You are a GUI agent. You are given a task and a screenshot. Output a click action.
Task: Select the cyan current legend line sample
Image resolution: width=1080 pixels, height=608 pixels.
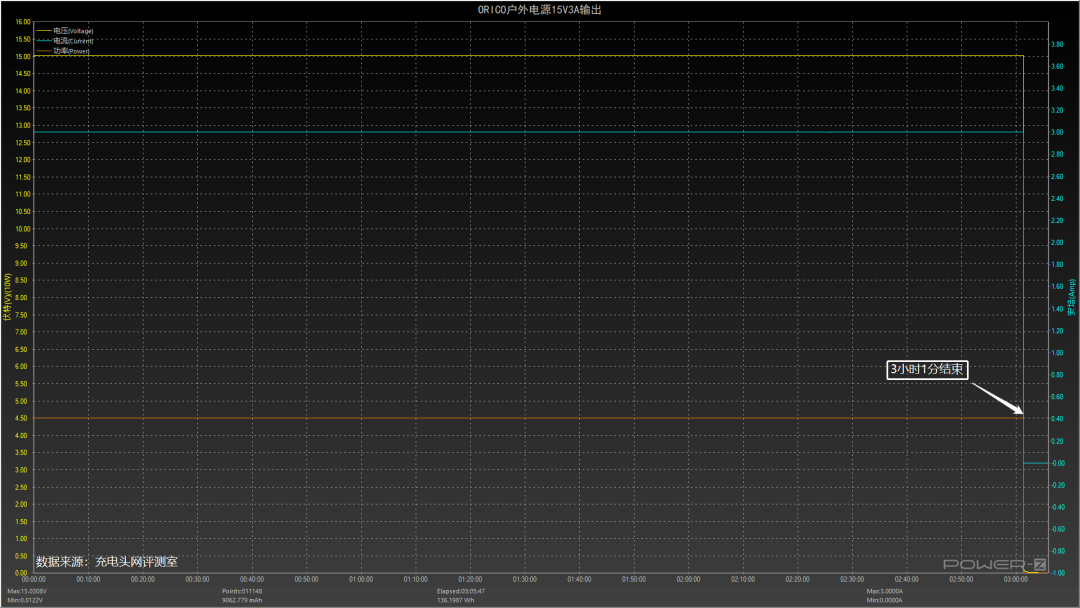(x=43, y=41)
